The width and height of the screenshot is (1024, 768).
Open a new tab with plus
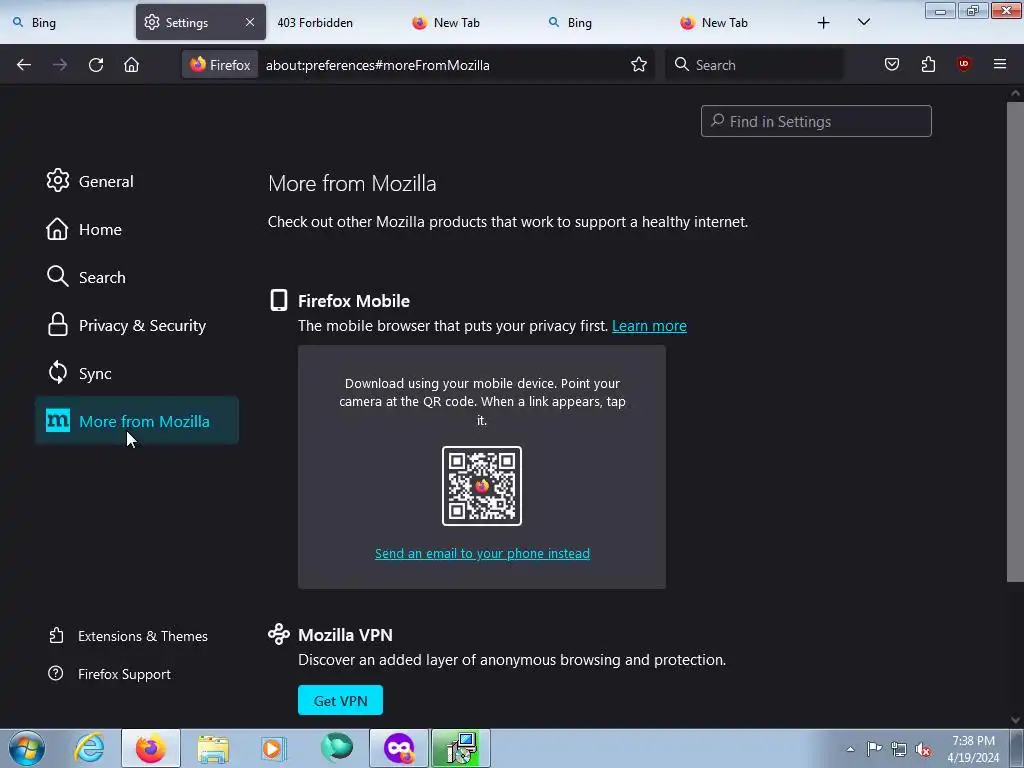coord(824,23)
